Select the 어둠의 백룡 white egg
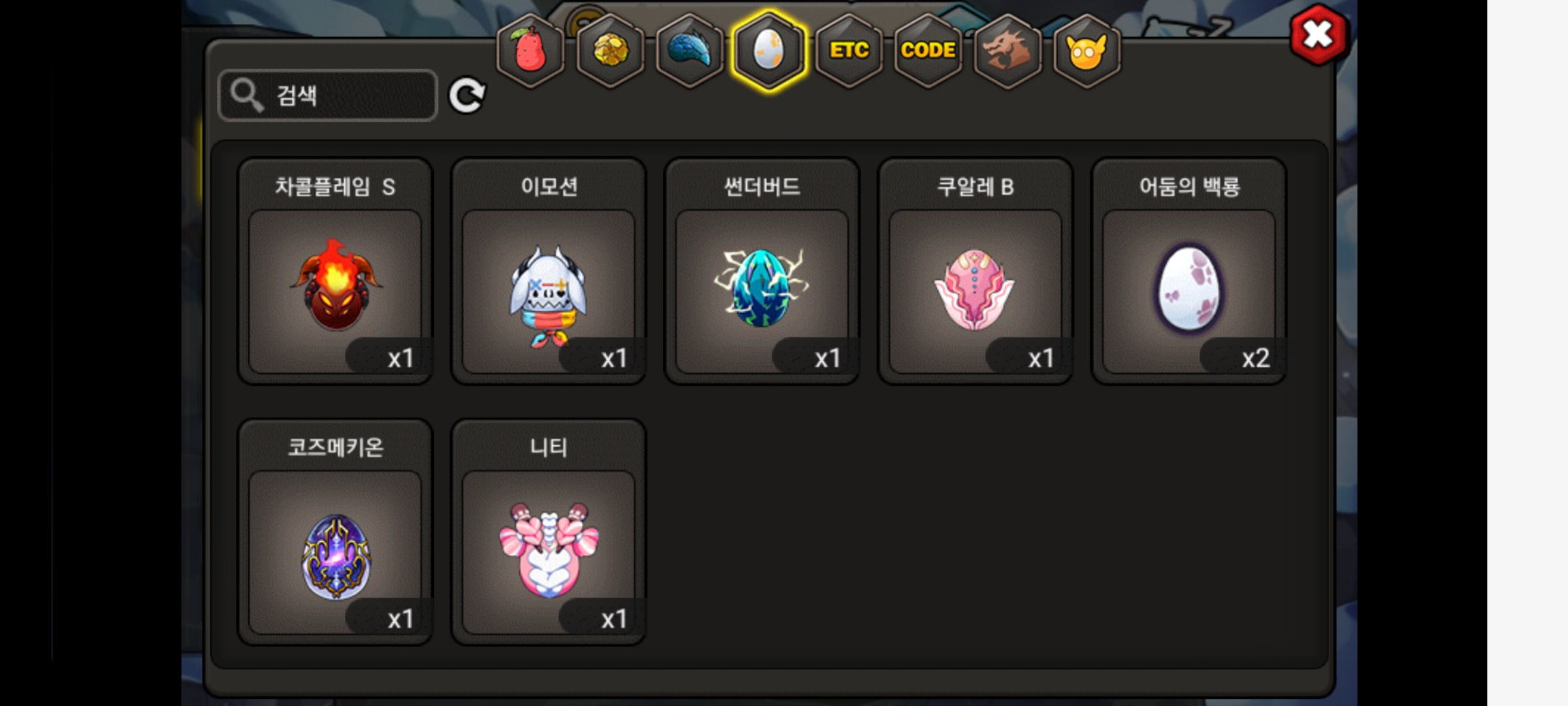The height and width of the screenshot is (706, 1568). [1189, 271]
